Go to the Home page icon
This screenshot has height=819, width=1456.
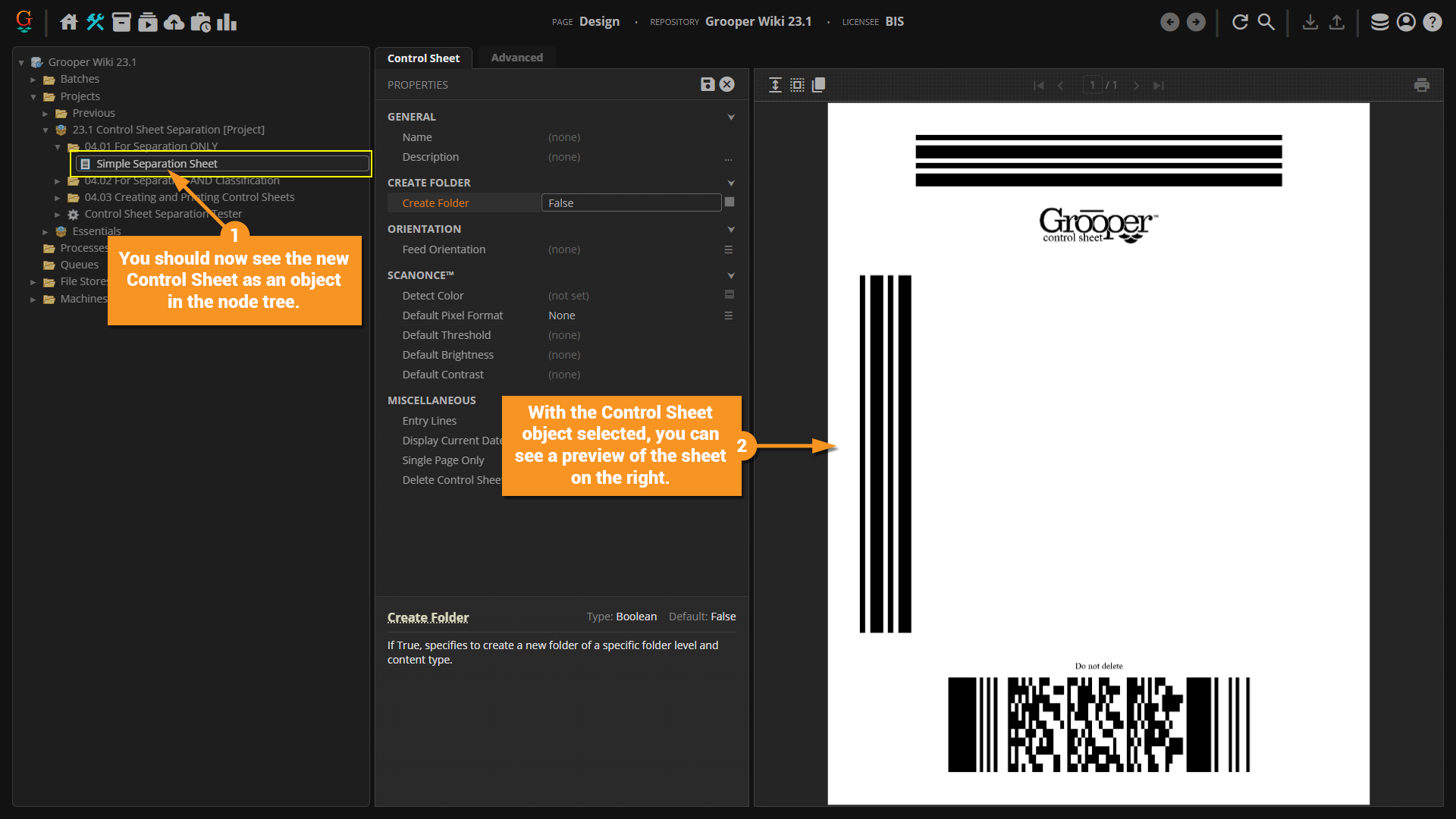(x=69, y=22)
